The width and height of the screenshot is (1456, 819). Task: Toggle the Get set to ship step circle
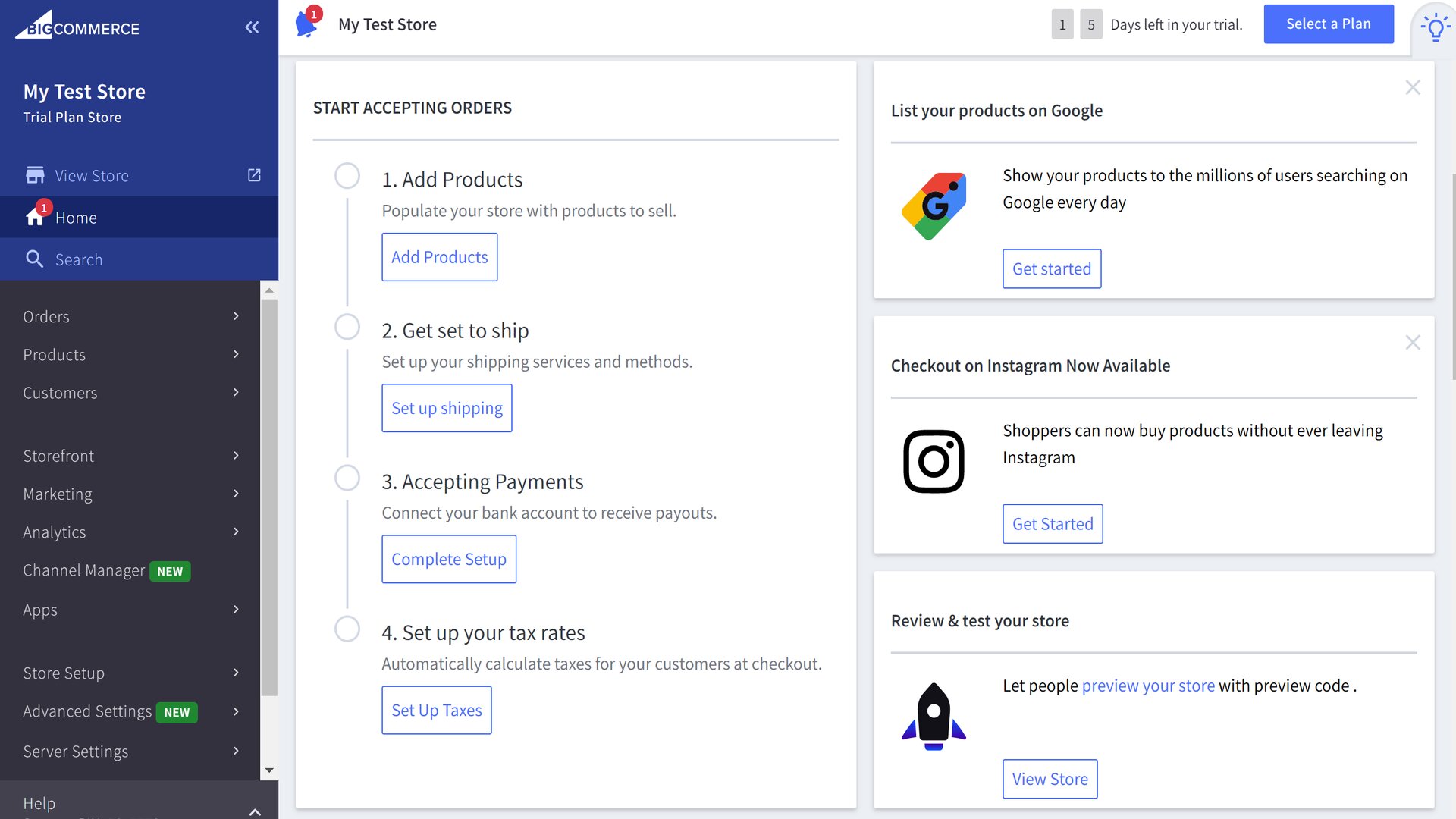(347, 327)
